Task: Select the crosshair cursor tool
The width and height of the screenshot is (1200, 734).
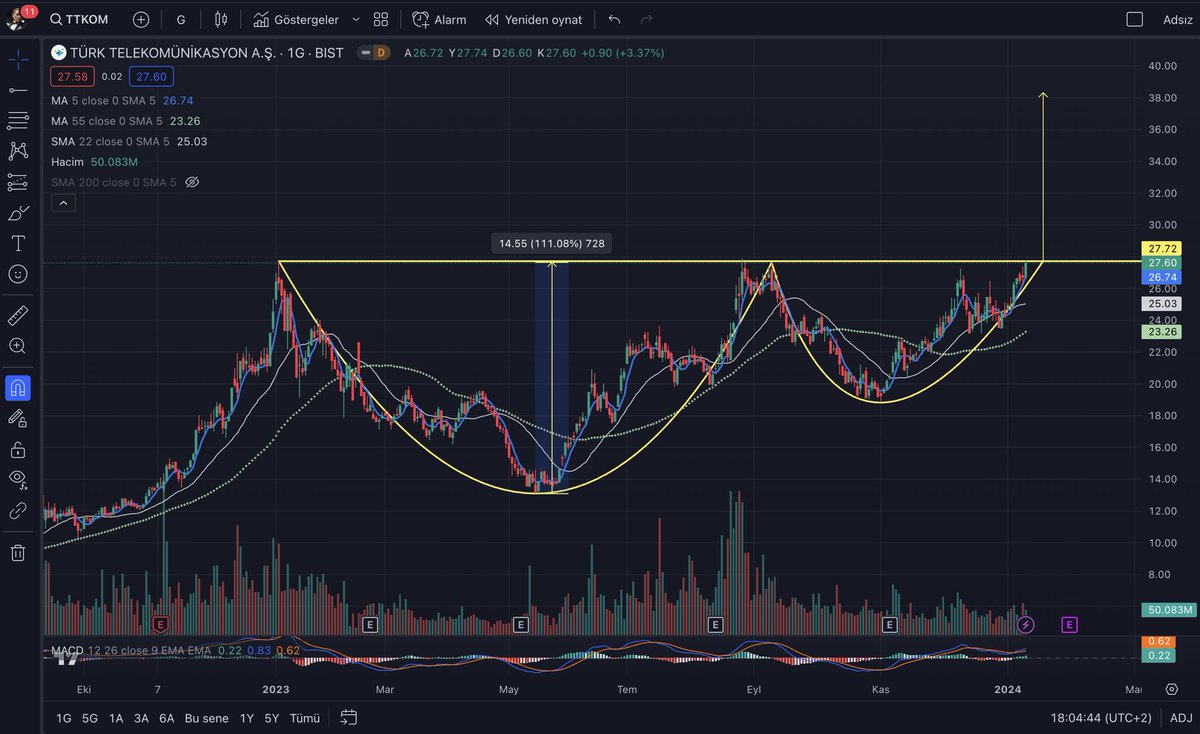Action: pos(18,59)
